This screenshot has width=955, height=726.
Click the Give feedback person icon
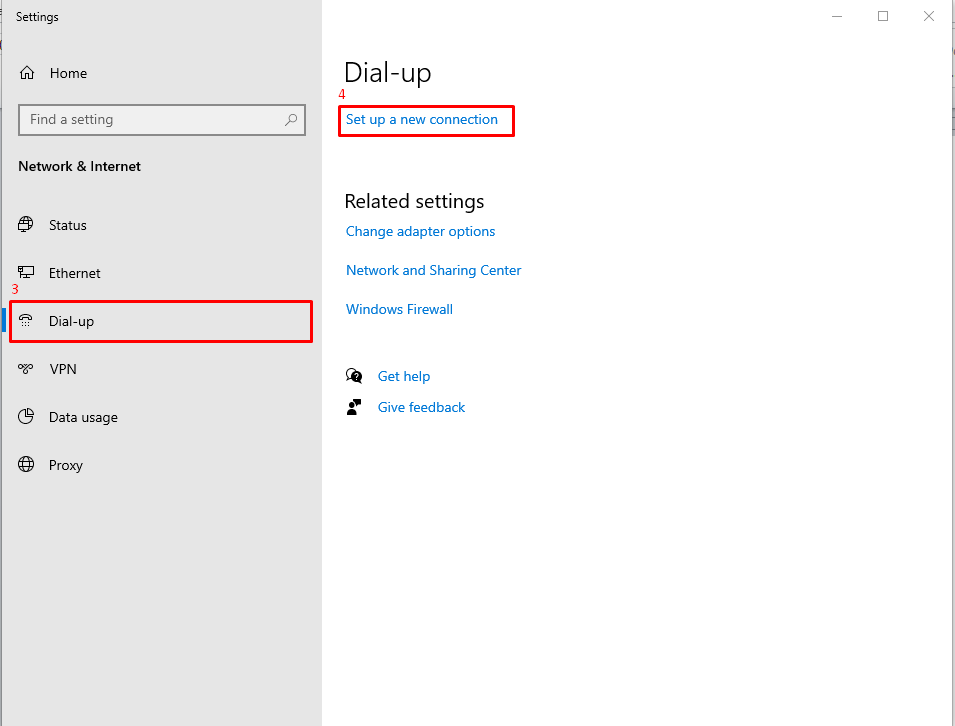coord(354,407)
